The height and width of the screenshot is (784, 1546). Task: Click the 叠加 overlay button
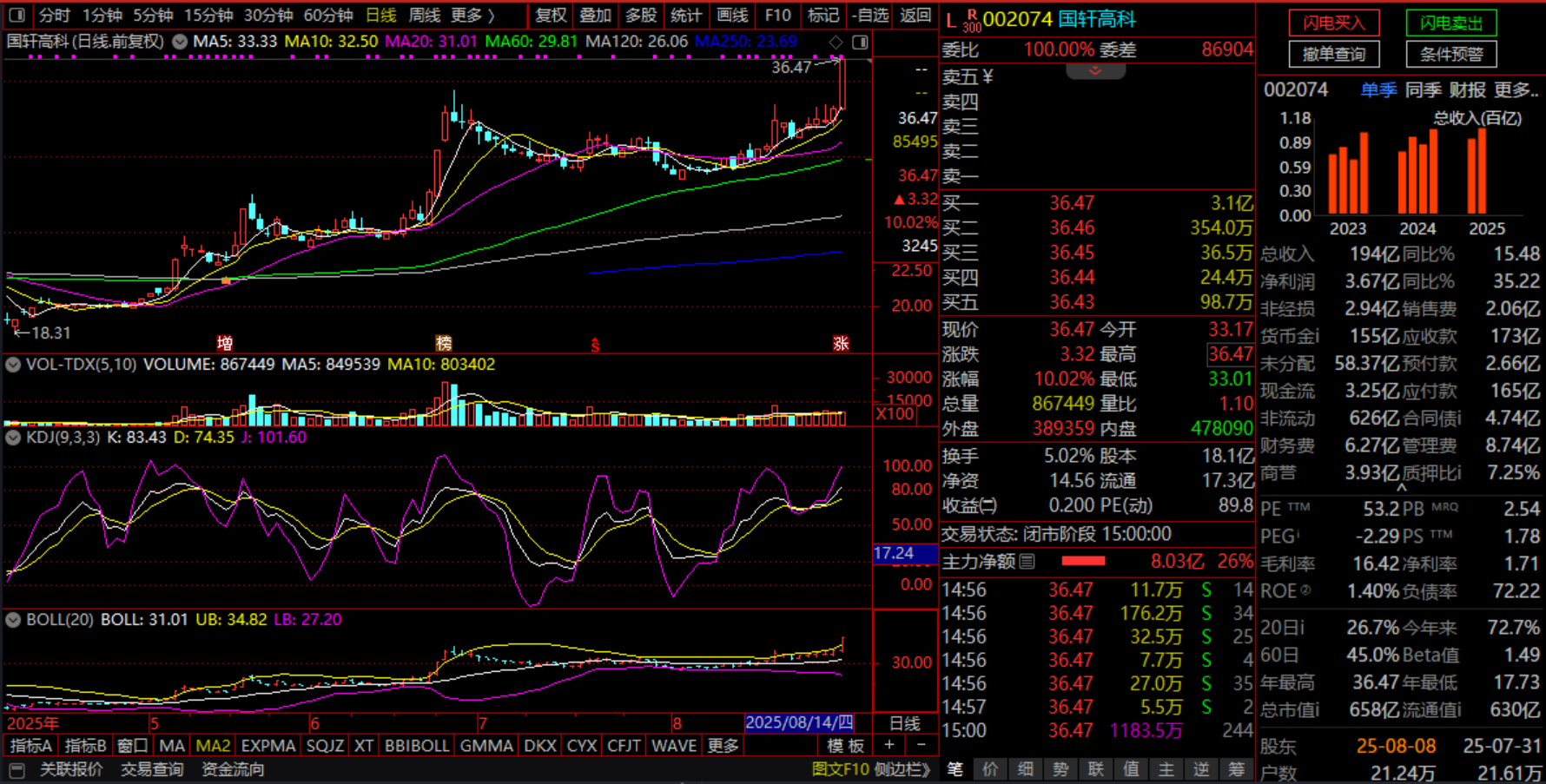point(596,15)
